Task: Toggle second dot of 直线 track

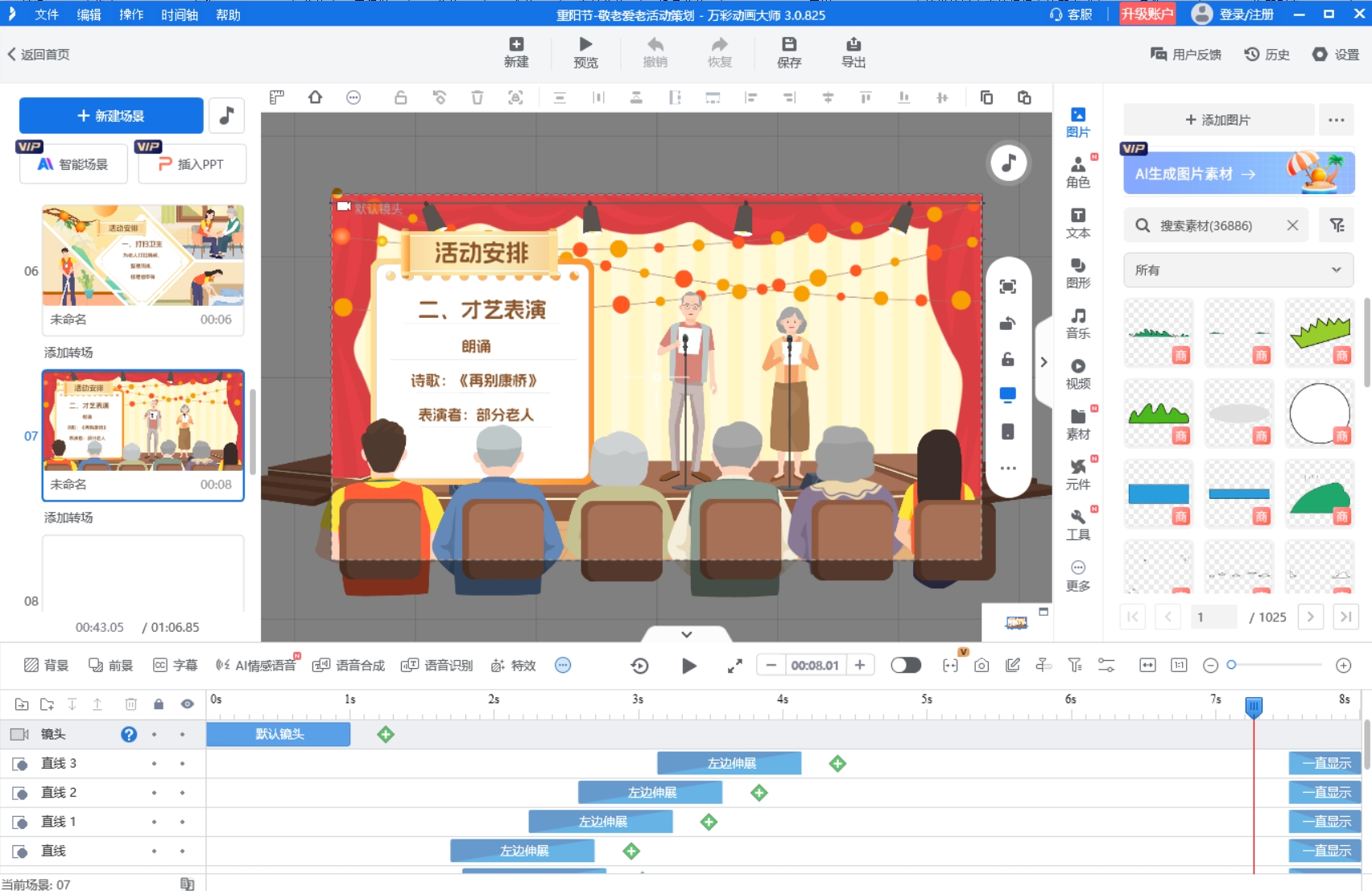Action: pyautogui.click(x=182, y=851)
